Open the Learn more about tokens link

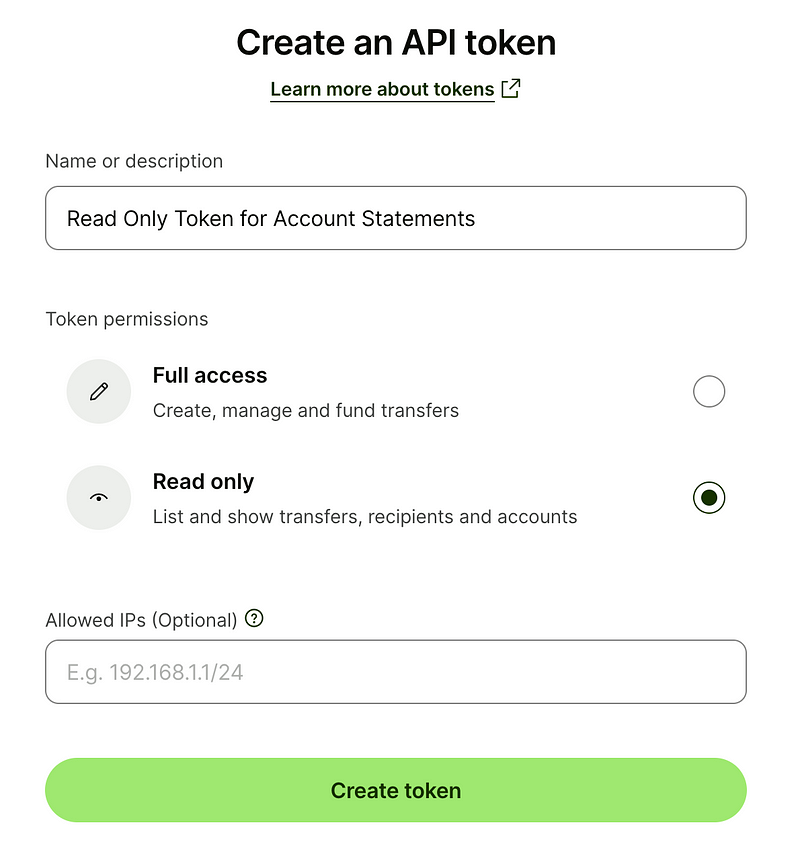pos(382,89)
